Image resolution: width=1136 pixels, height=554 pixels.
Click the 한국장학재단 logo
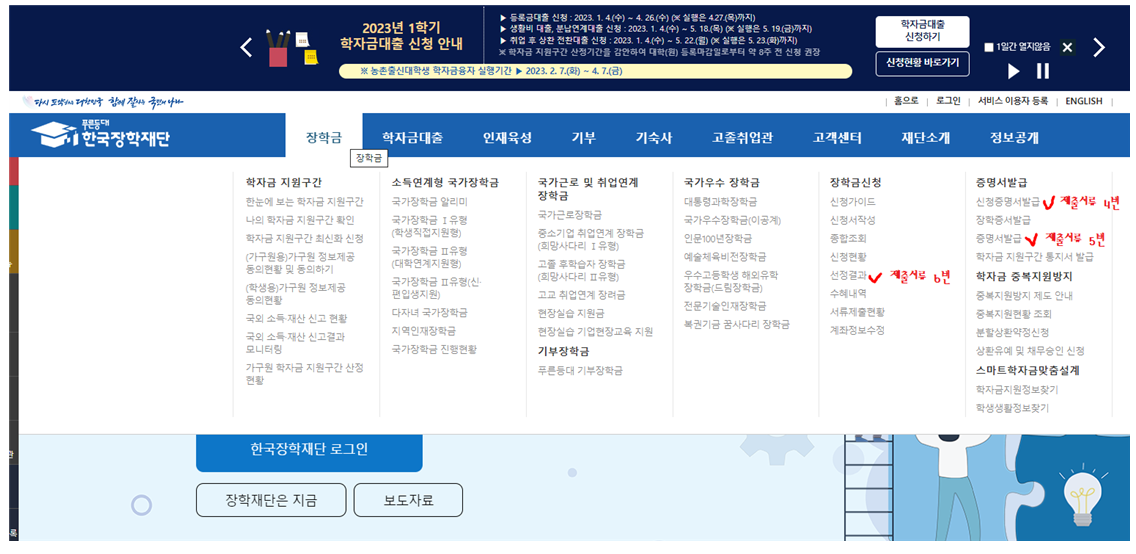tap(101, 135)
